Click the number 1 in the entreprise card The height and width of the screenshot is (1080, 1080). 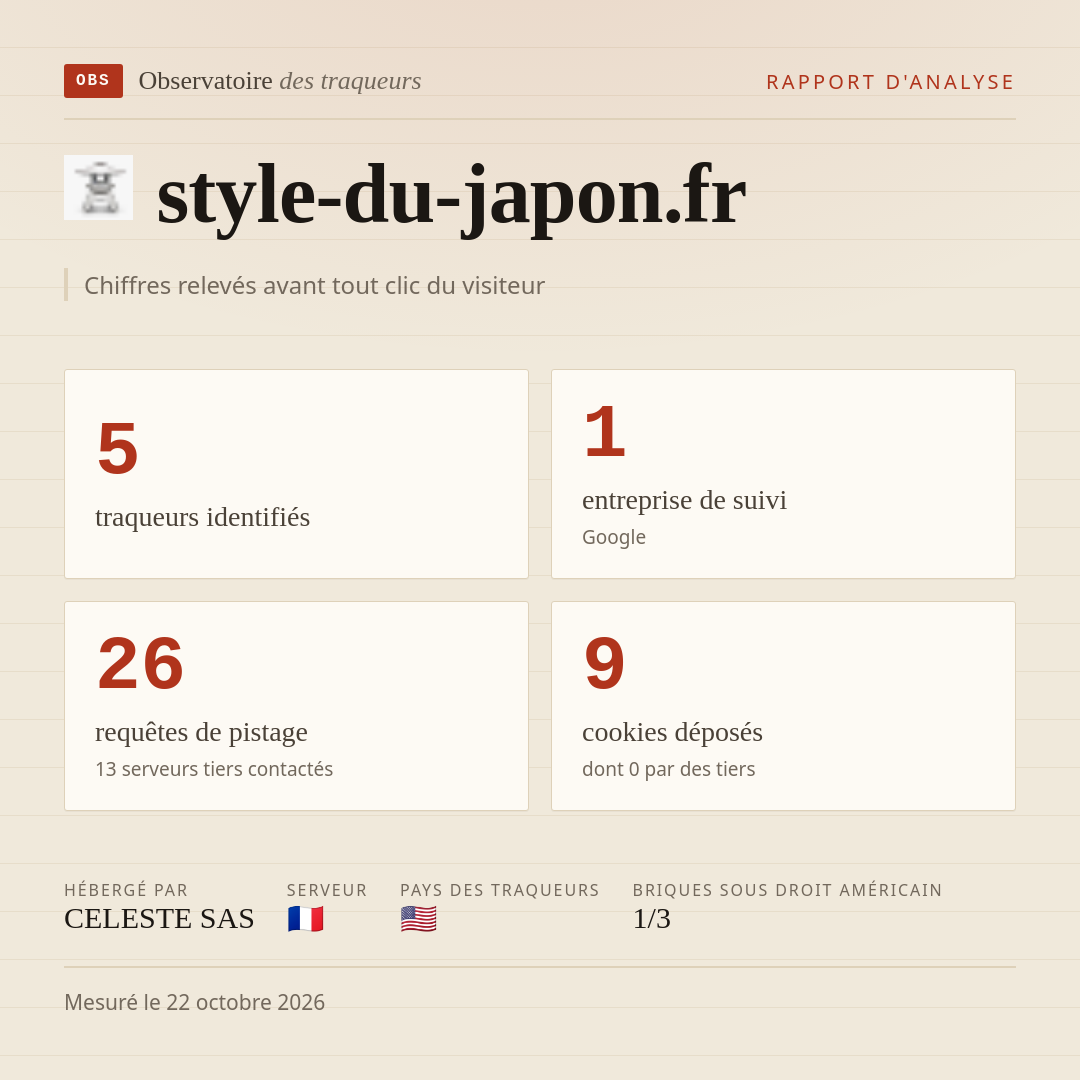tap(605, 432)
